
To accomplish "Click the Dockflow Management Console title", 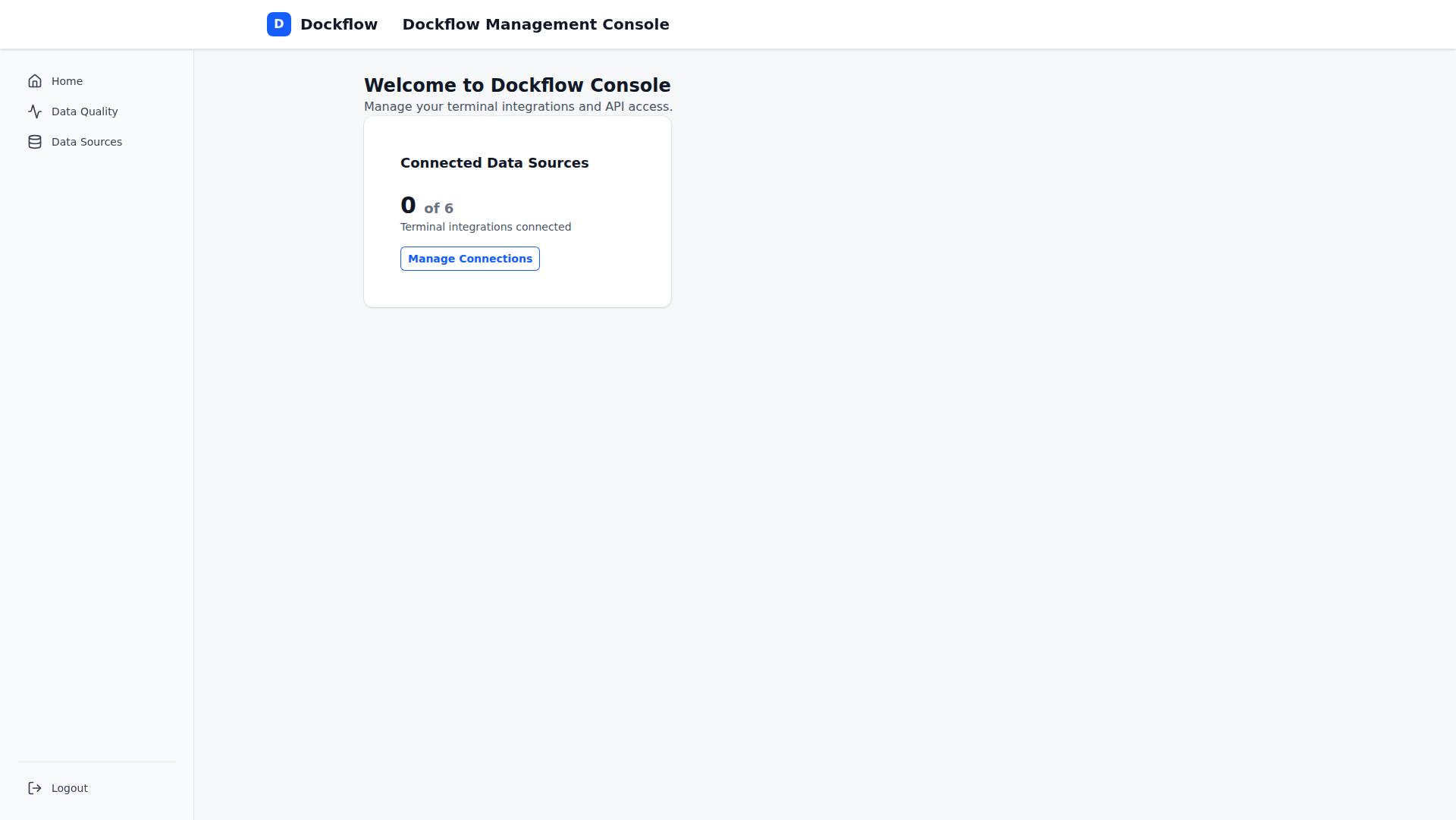I will click(x=535, y=24).
